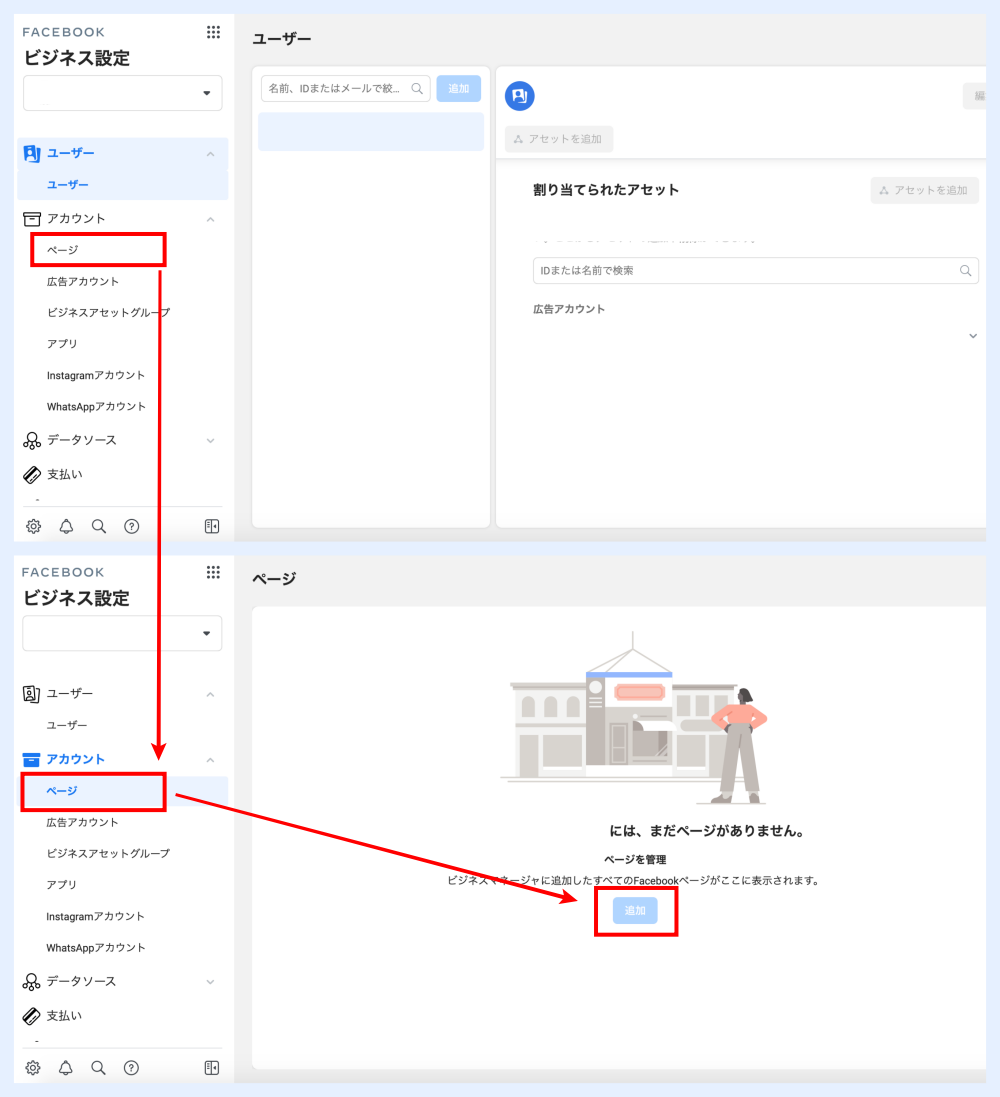Click the settings gear icon on the ページ screen

pyautogui.click(x=33, y=1068)
